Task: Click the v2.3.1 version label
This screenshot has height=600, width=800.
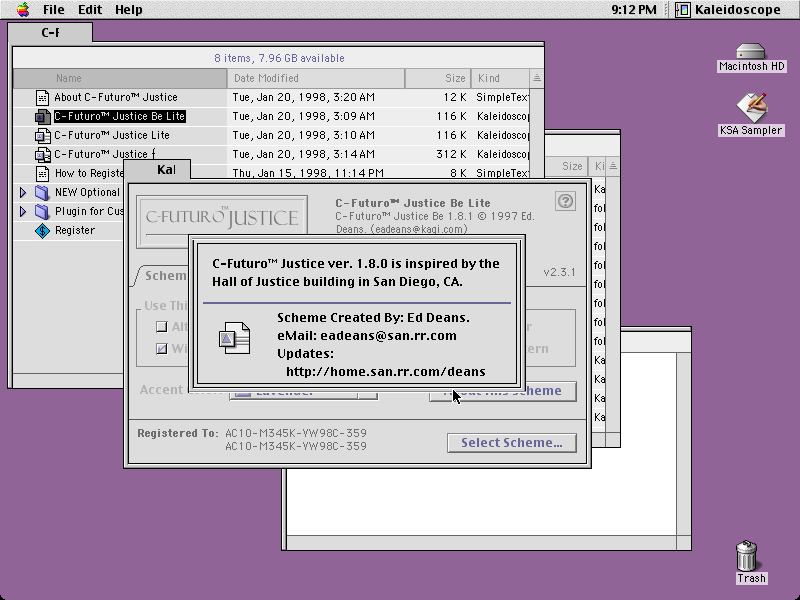Action: point(559,272)
